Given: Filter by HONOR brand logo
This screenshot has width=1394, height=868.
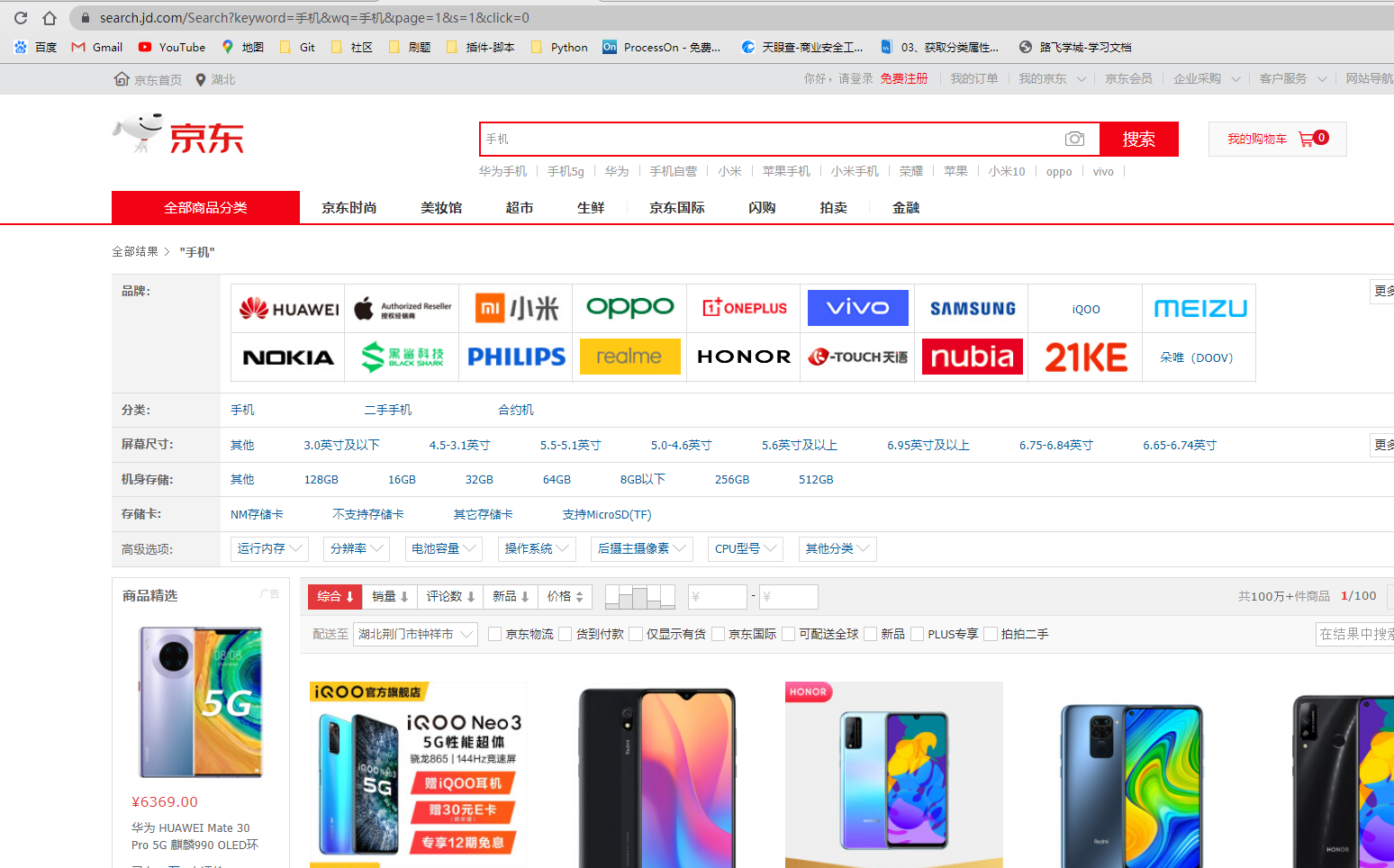Looking at the screenshot, I should click(744, 357).
